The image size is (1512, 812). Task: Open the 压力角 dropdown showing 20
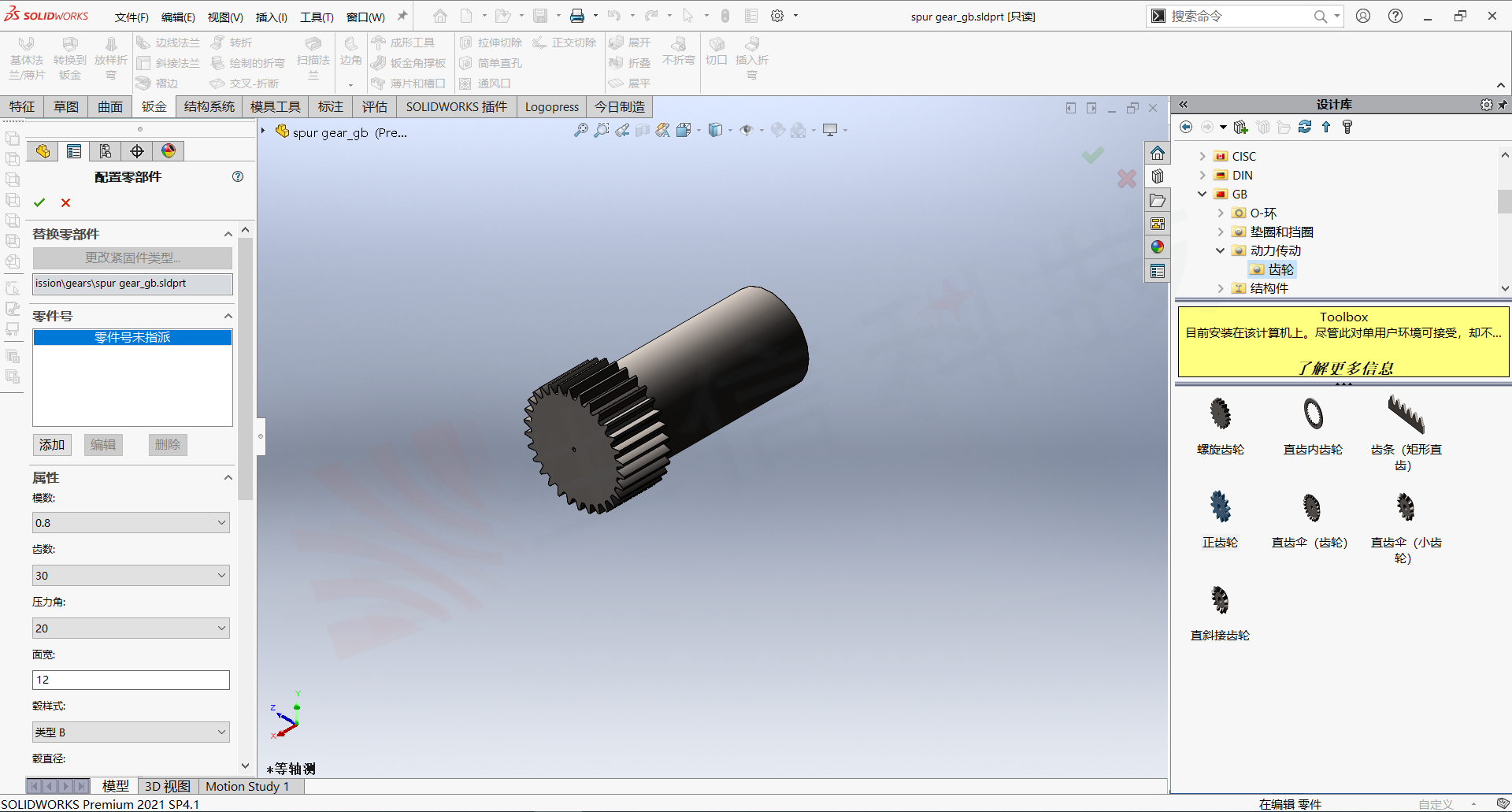[x=131, y=628]
